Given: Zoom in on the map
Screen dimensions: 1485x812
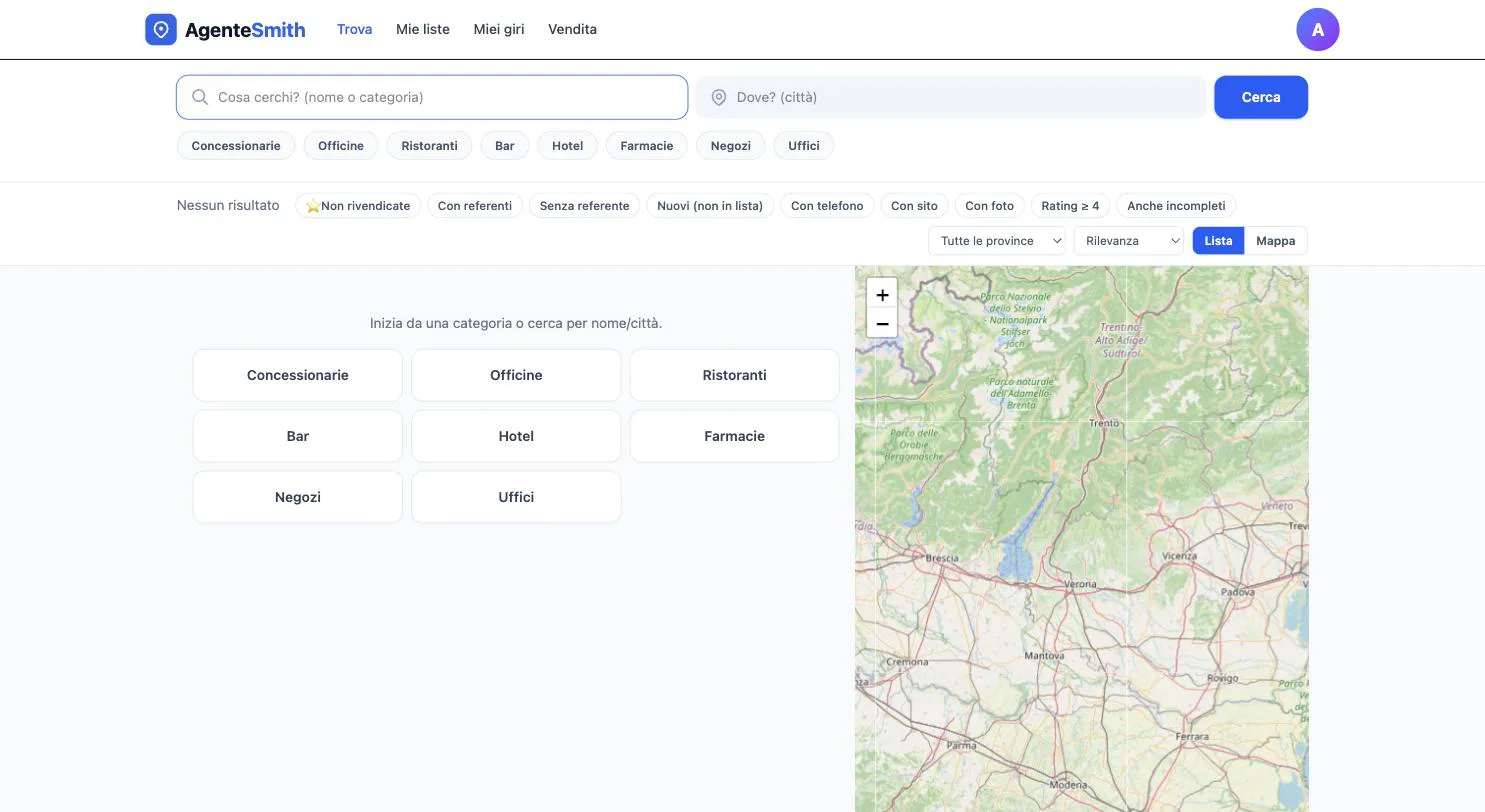Looking at the screenshot, I should (x=882, y=294).
